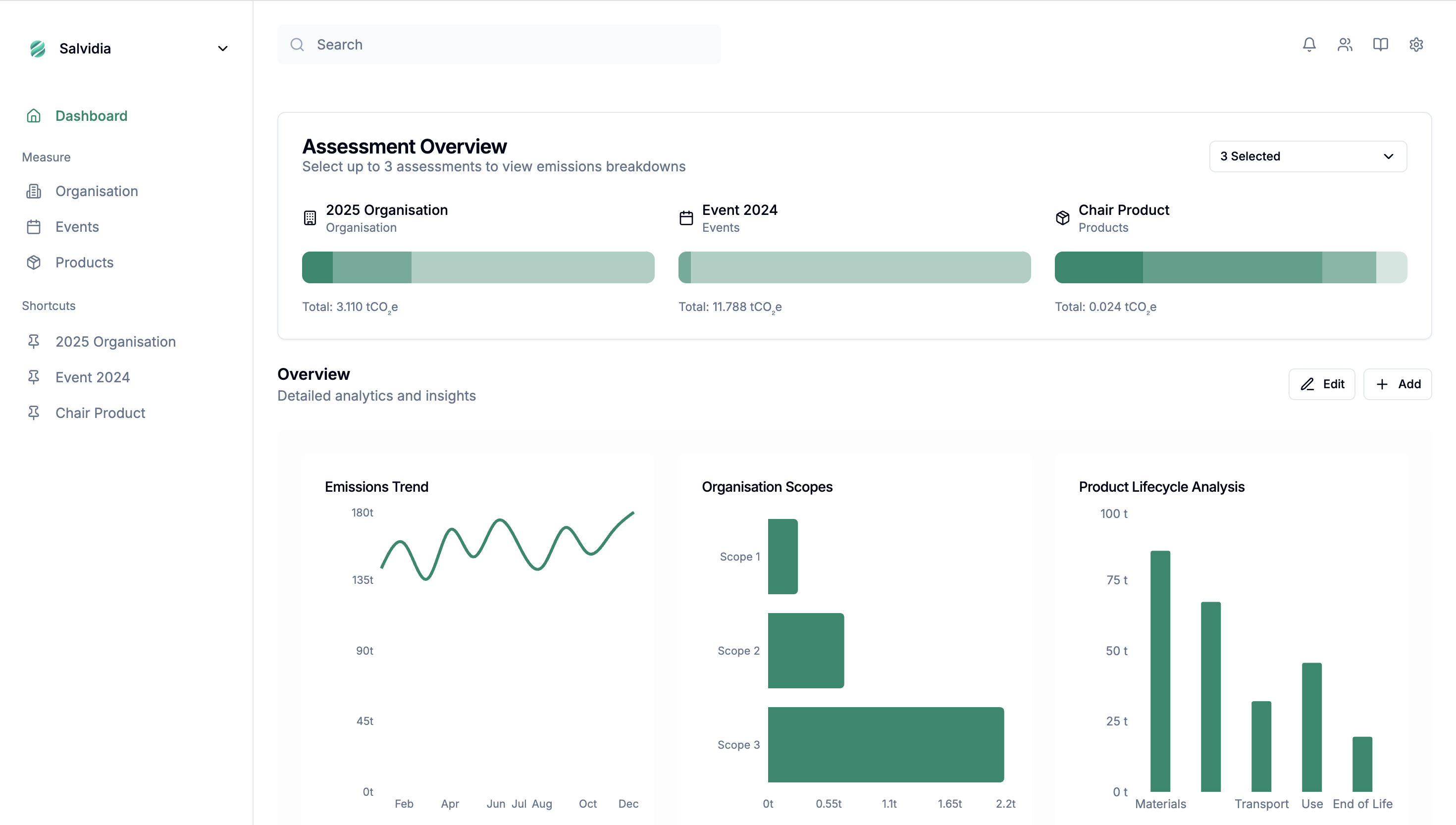
Task: Open the settings gear icon
Action: pyautogui.click(x=1416, y=44)
